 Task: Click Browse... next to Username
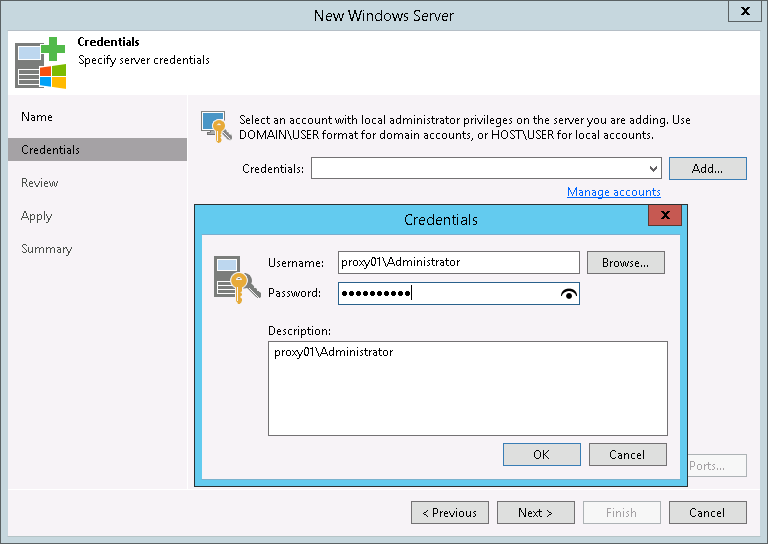coord(625,263)
